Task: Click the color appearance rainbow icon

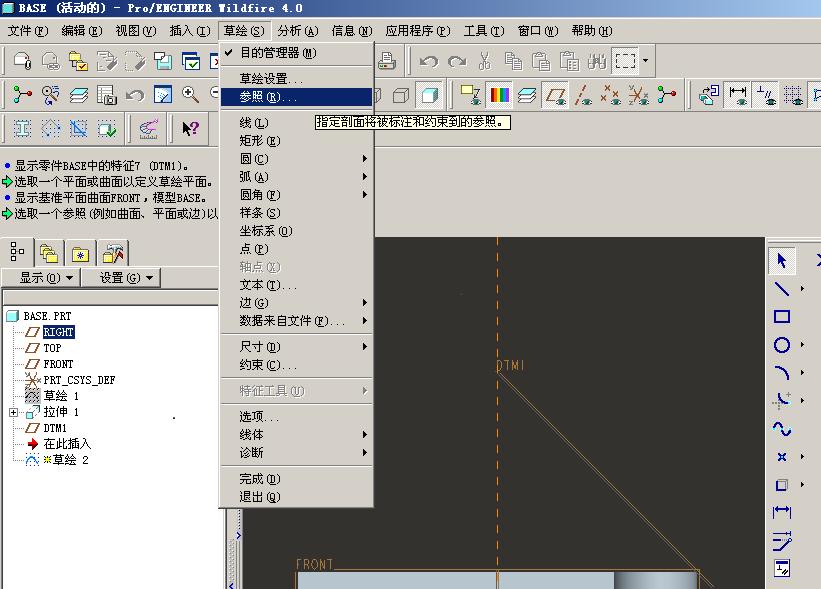Action: [x=500, y=95]
